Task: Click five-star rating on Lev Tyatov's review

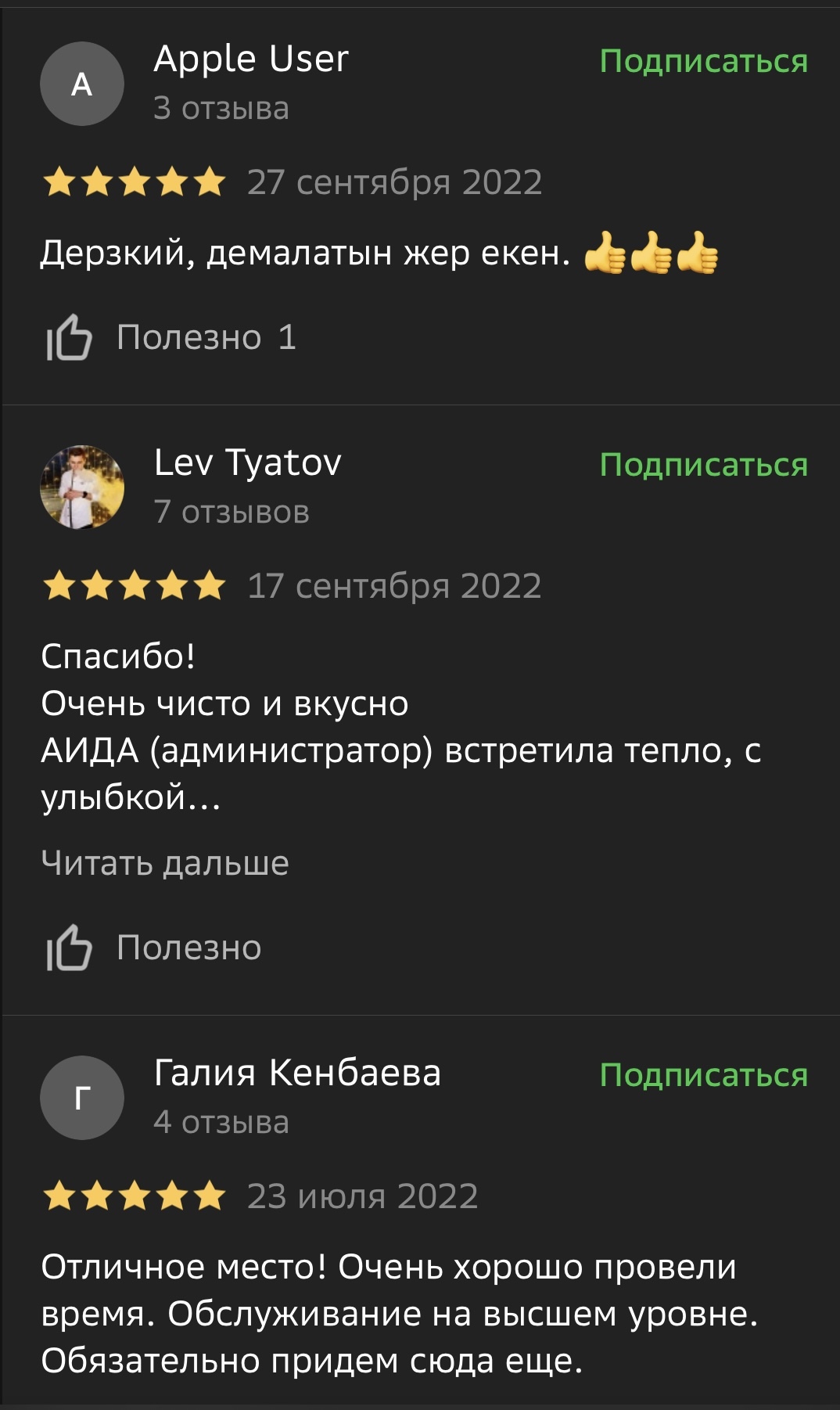Action: (x=135, y=586)
